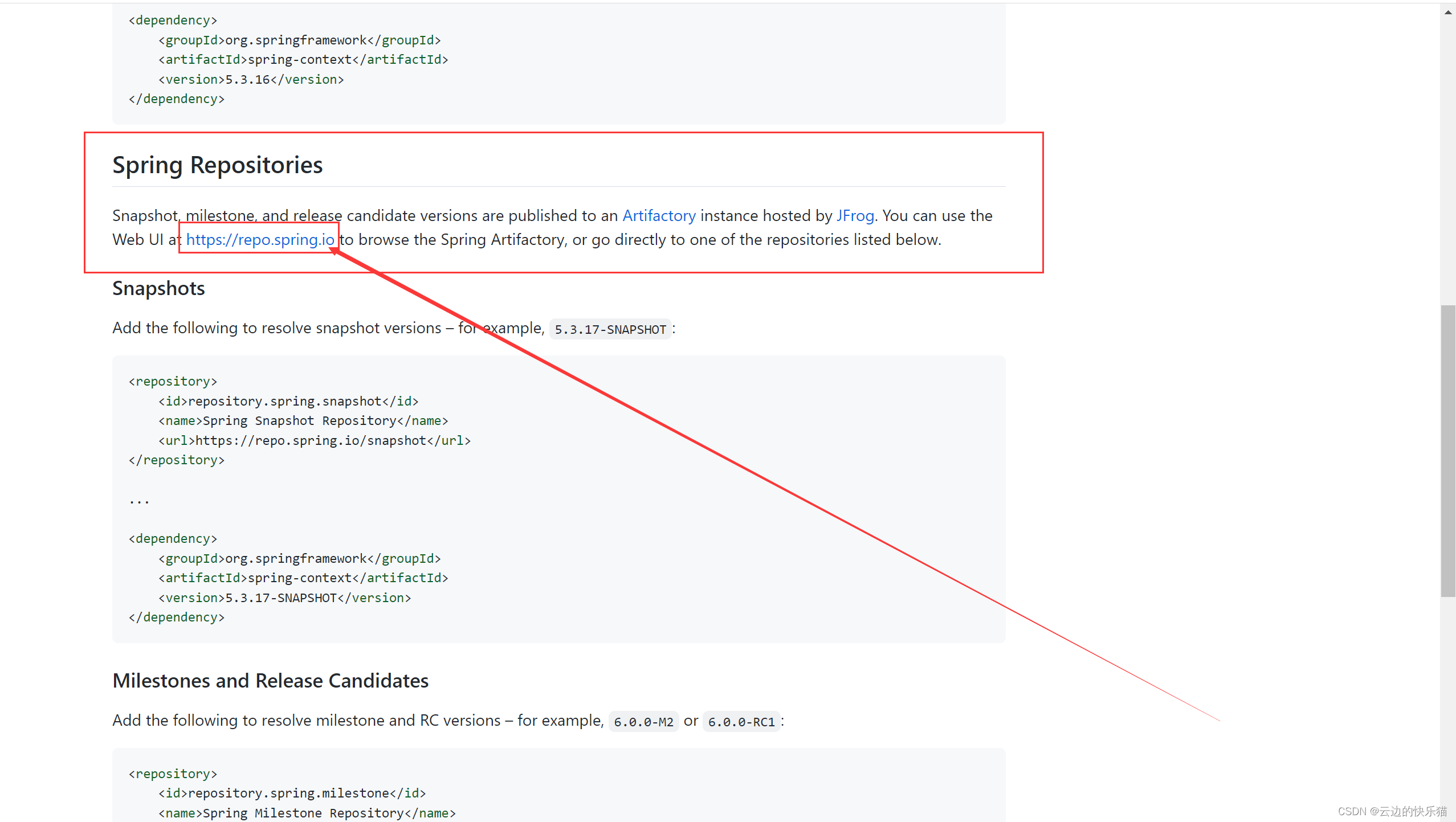Viewport: 1456px width, 822px height.
Task: Click the Spring Repositories heading
Action: click(218, 165)
